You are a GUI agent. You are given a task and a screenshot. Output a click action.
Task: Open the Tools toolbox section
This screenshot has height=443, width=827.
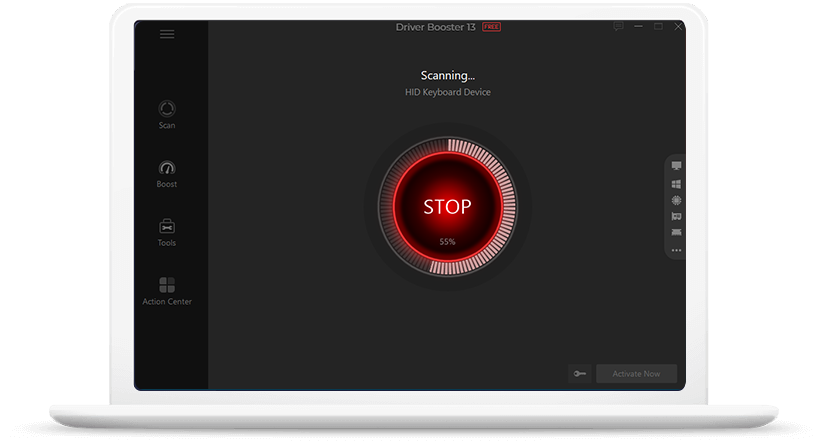[x=167, y=231]
